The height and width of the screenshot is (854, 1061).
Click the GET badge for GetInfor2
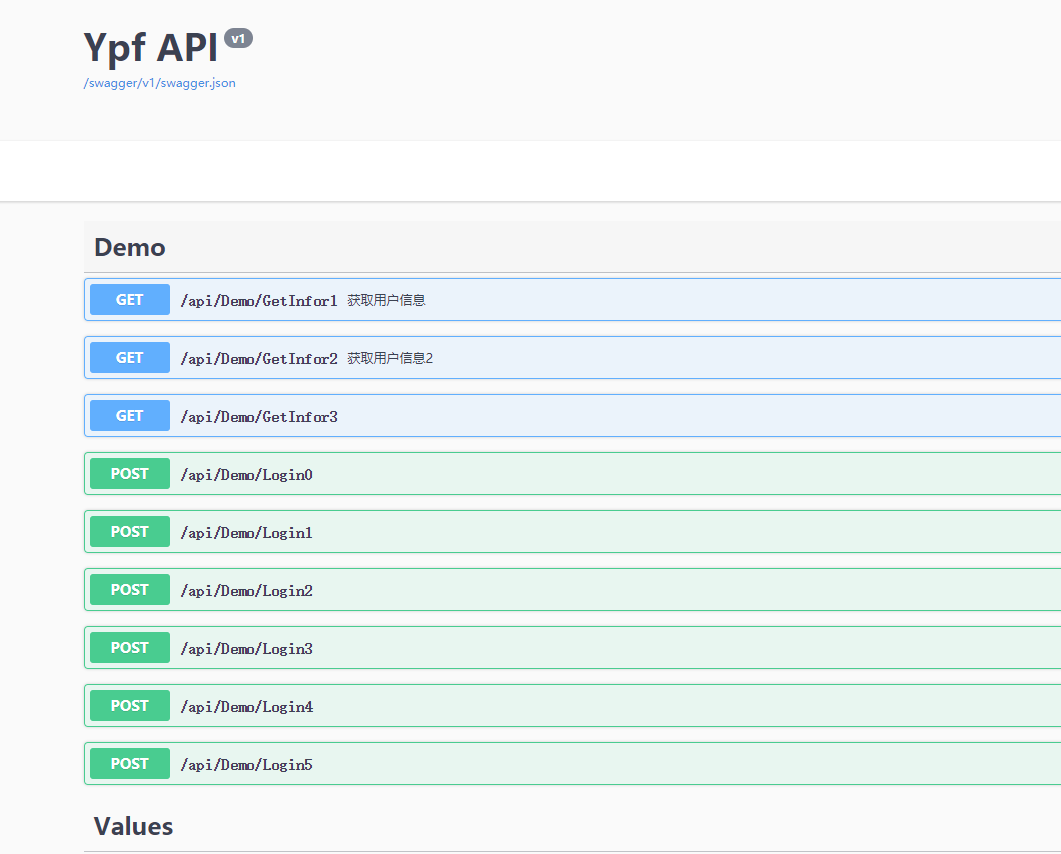tap(130, 358)
